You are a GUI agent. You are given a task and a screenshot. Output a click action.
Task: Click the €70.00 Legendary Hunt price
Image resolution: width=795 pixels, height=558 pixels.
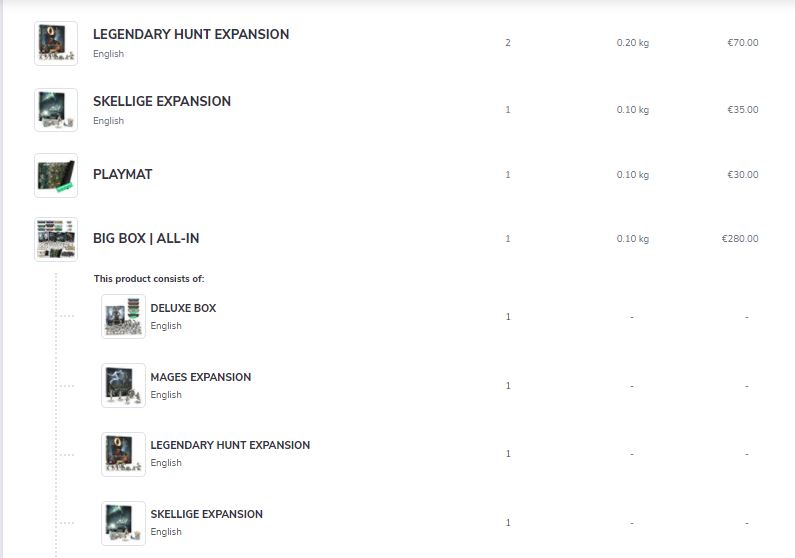point(743,43)
